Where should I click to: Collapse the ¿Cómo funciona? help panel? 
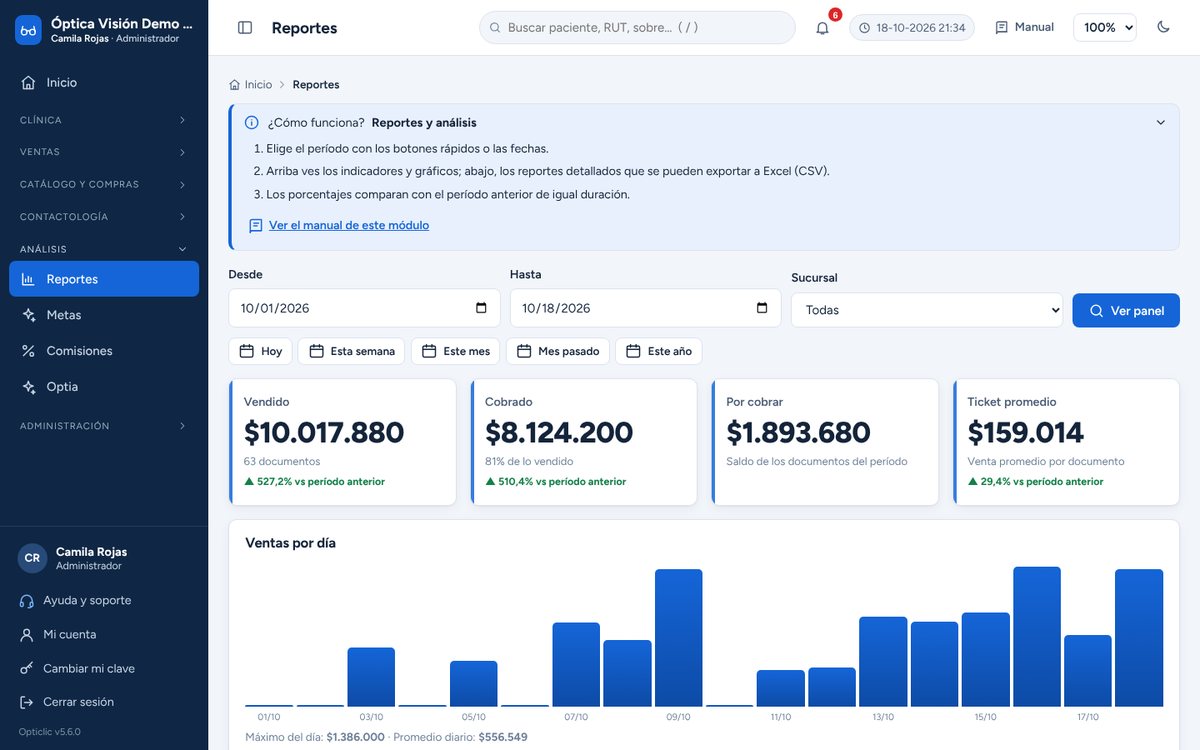[x=1161, y=123]
